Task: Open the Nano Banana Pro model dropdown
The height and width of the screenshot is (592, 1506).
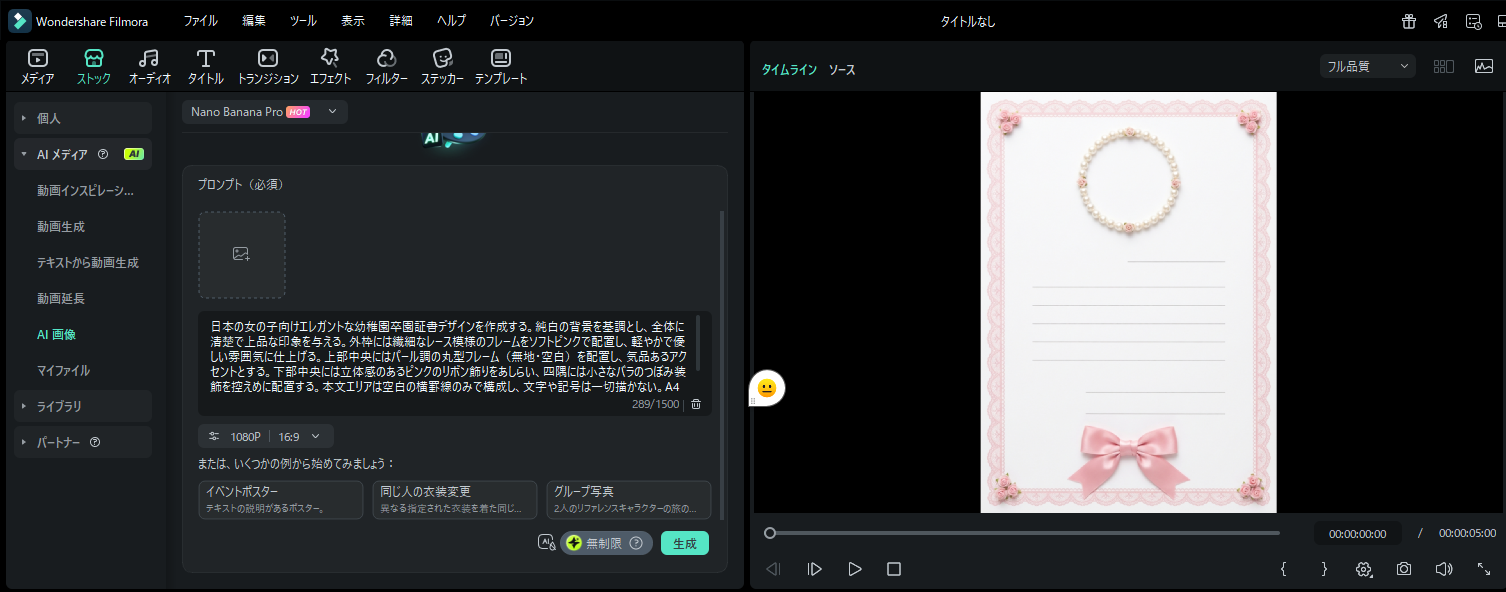Action: pos(265,112)
